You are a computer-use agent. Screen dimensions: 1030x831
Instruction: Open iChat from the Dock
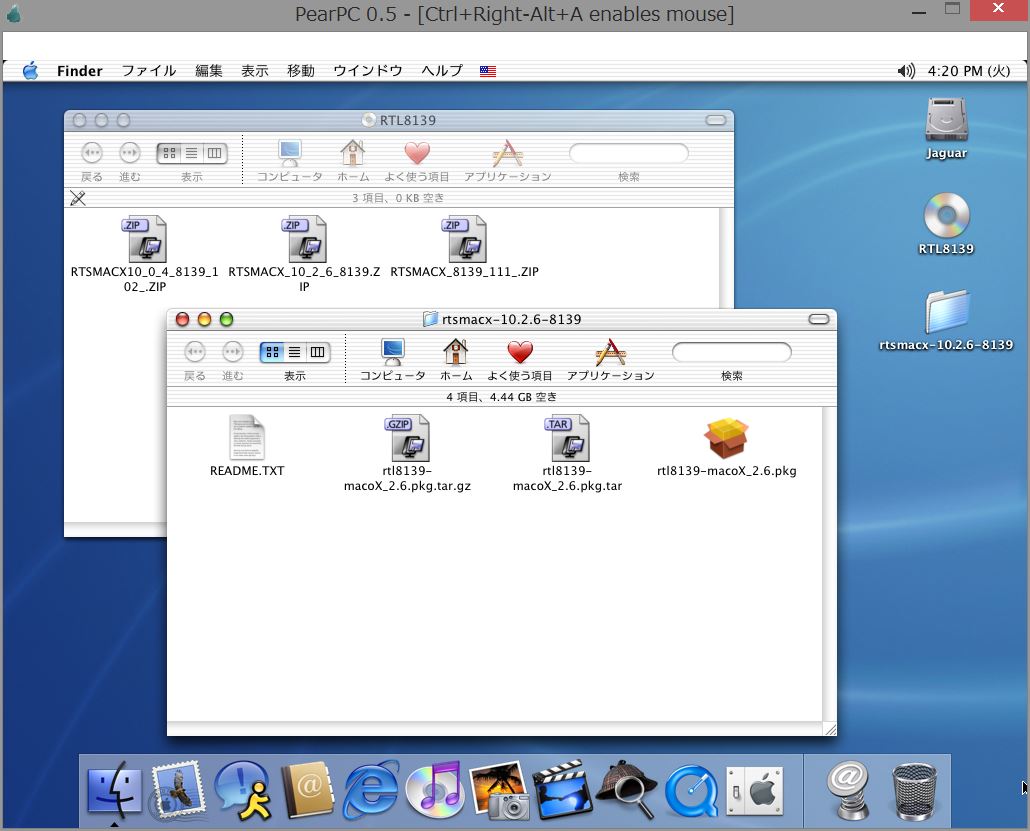242,790
